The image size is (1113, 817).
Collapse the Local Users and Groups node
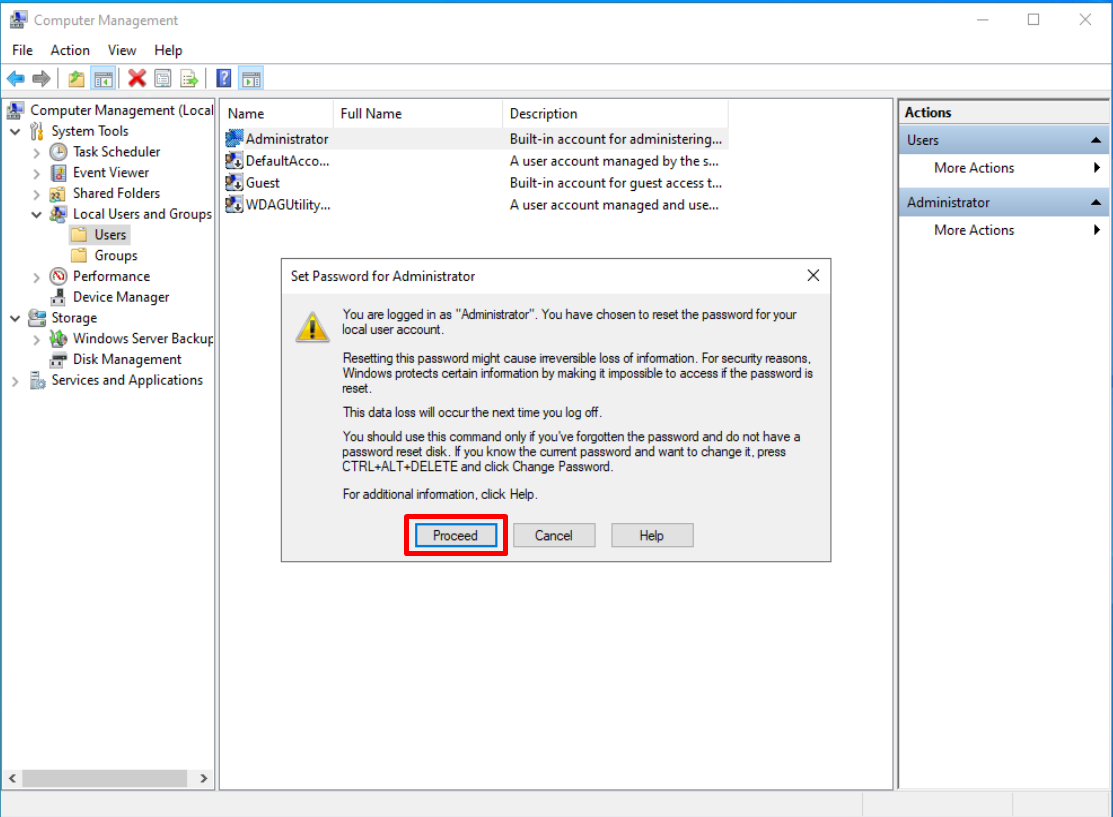click(x=36, y=214)
